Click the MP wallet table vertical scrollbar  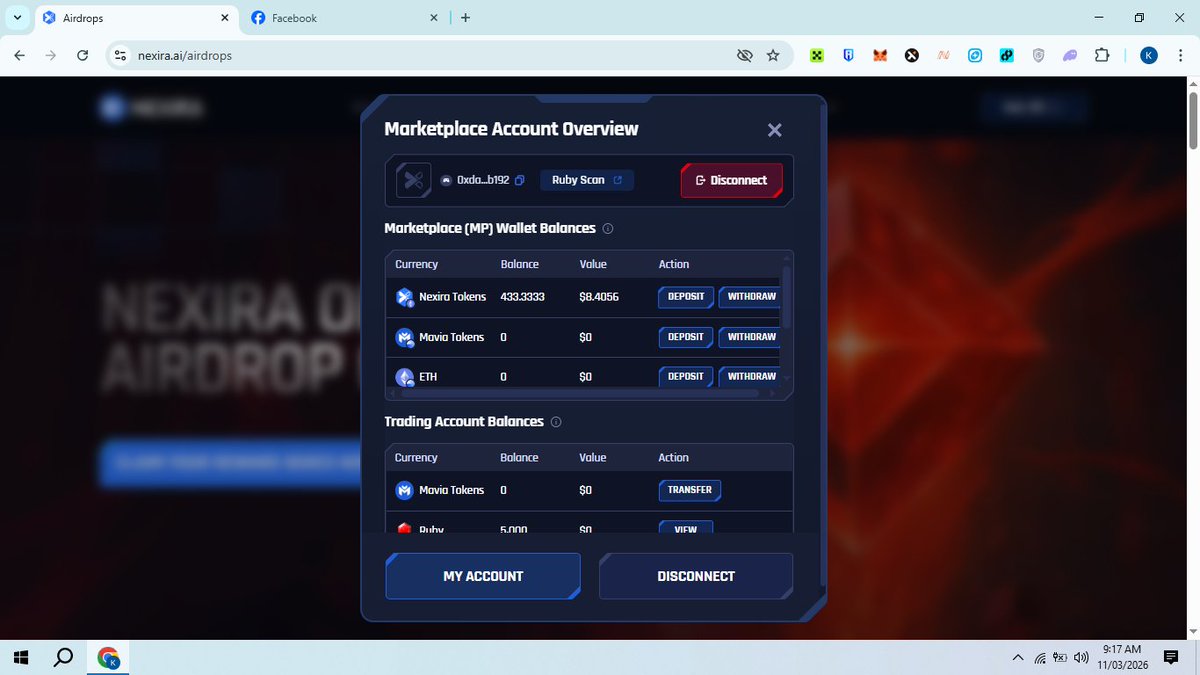(x=786, y=297)
